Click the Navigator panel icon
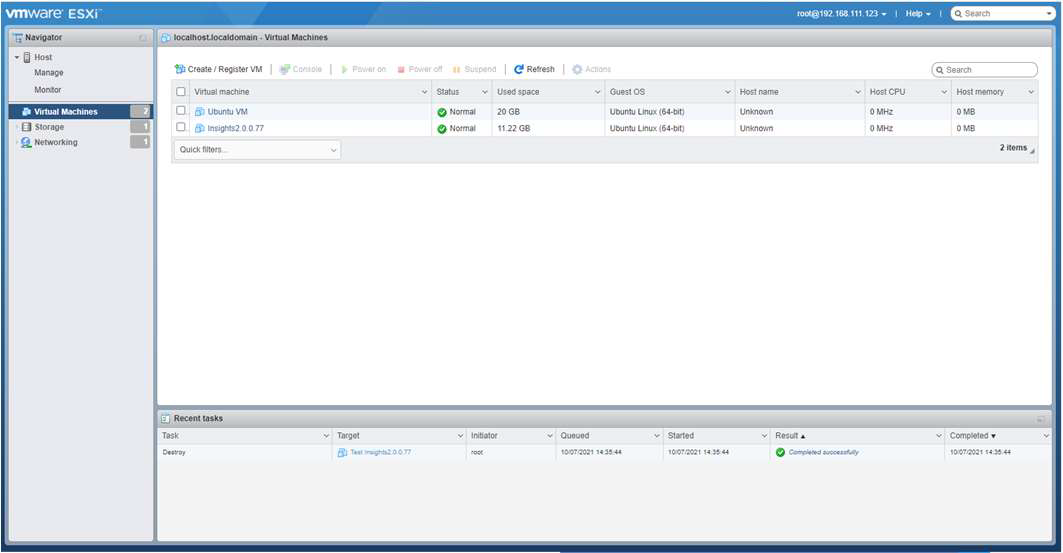Image resolution: width=1063 pixels, height=553 pixels. click(18, 38)
